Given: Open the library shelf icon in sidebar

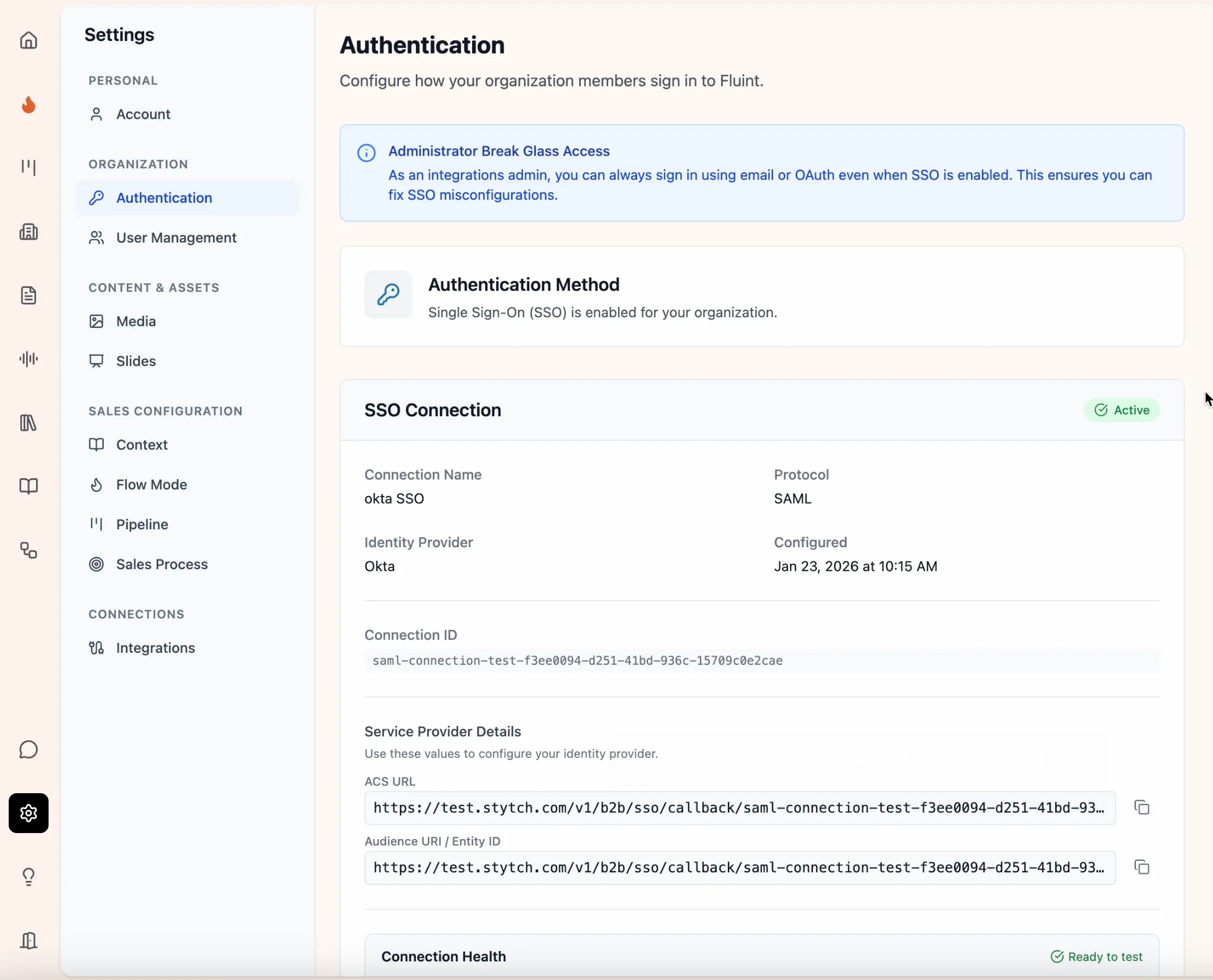Looking at the screenshot, I should click(28, 422).
